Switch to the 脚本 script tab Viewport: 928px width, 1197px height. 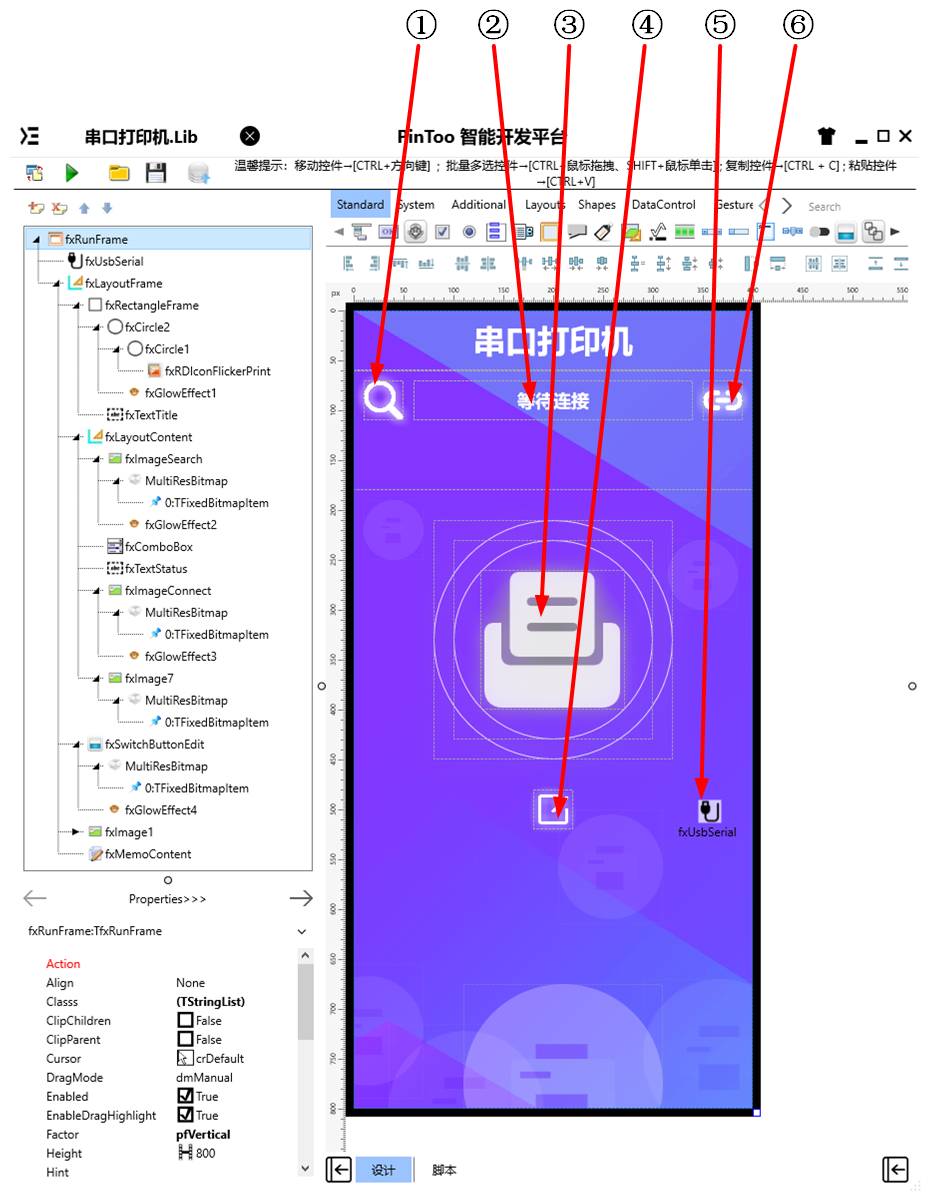pyautogui.click(x=444, y=1170)
